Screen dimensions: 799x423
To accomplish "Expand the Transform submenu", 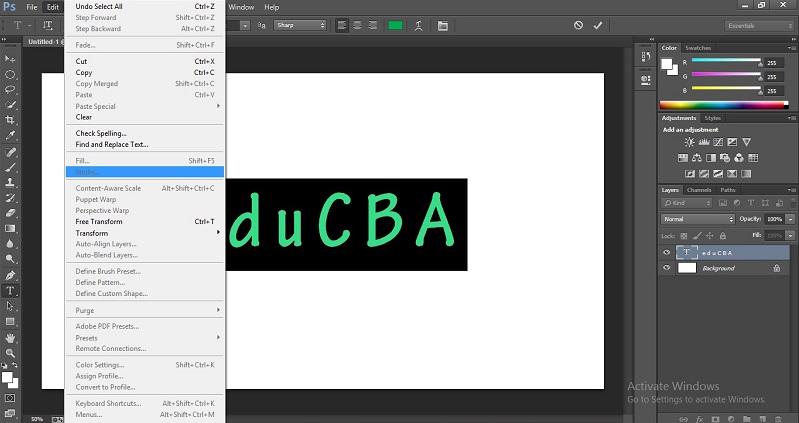I will [x=145, y=233].
